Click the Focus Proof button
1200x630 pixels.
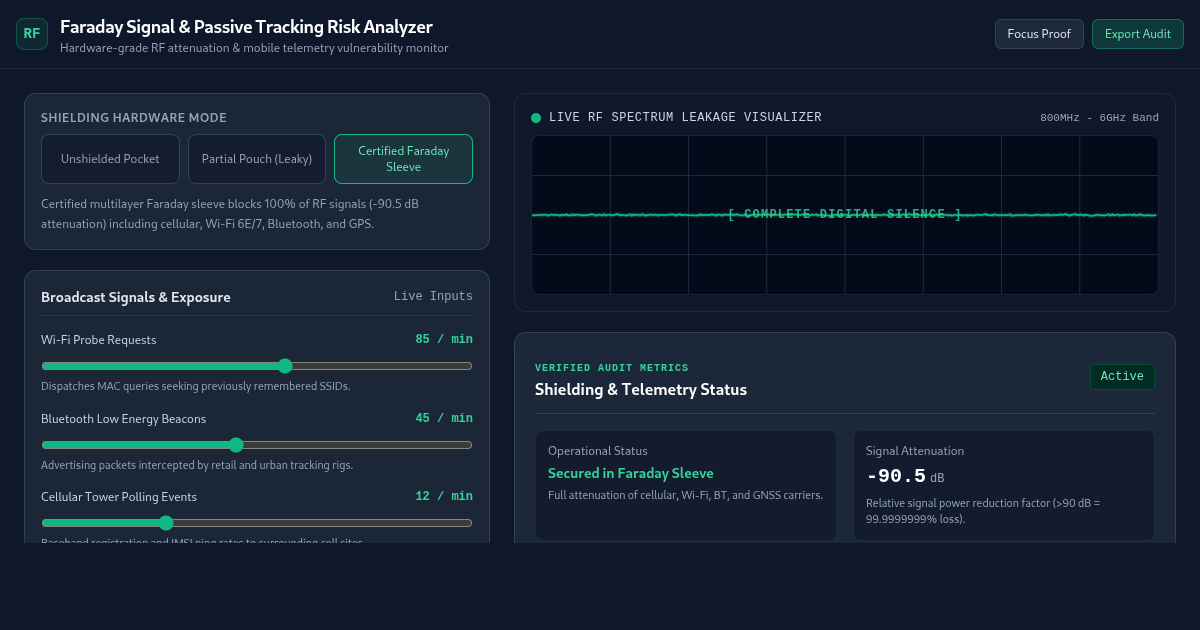pyautogui.click(x=1039, y=34)
